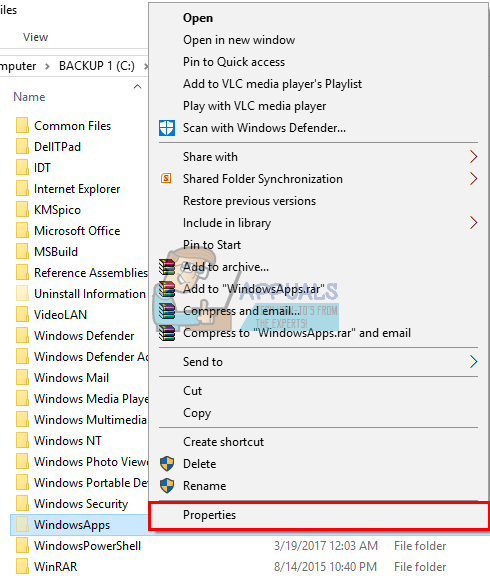Viewport: 490px width, 576px height.
Task: Click the 8/14/2015 10:40 PM date cell
Action: coord(325,567)
